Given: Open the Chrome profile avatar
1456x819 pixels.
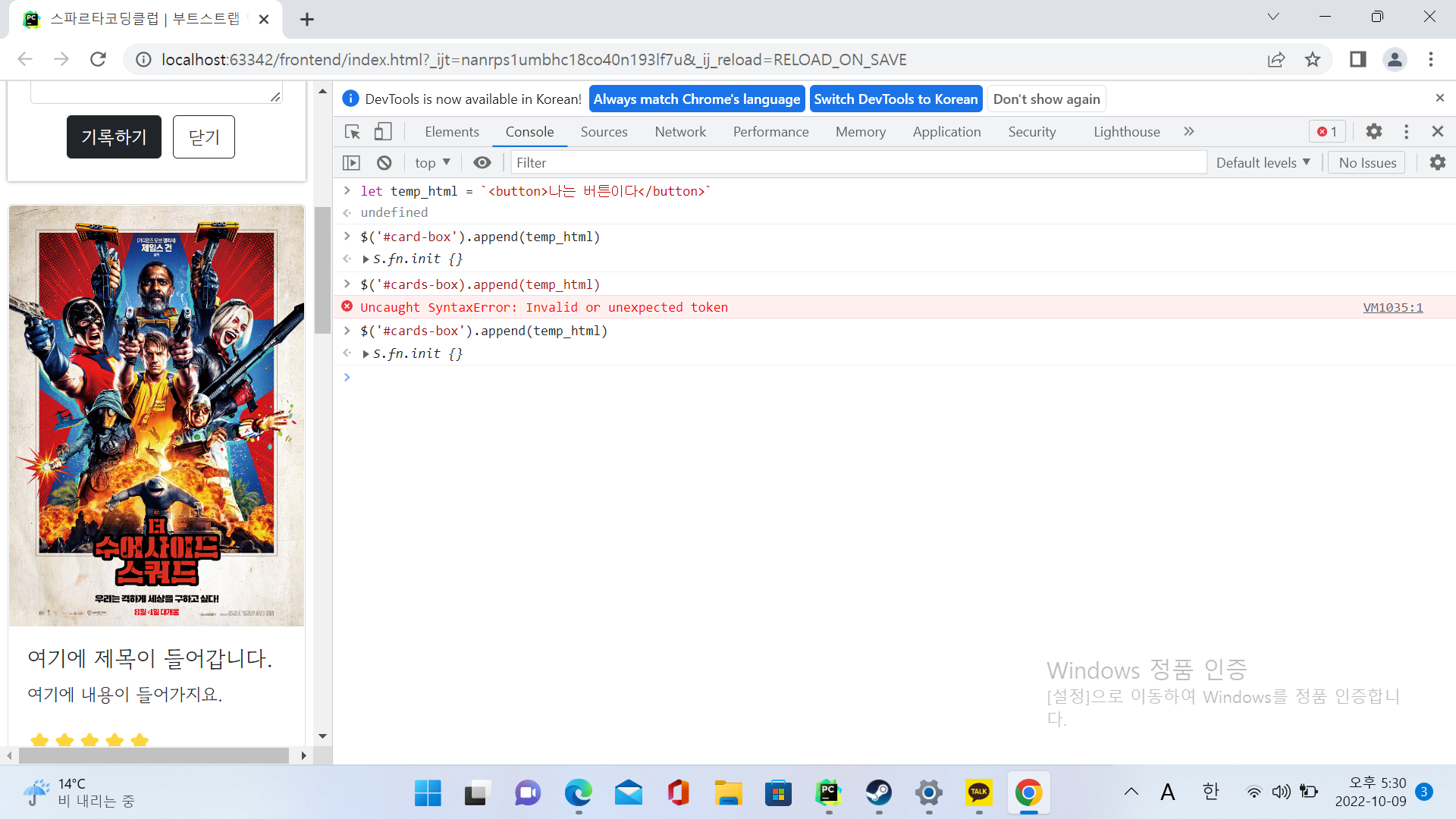Looking at the screenshot, I should [x=1395, y=60].
